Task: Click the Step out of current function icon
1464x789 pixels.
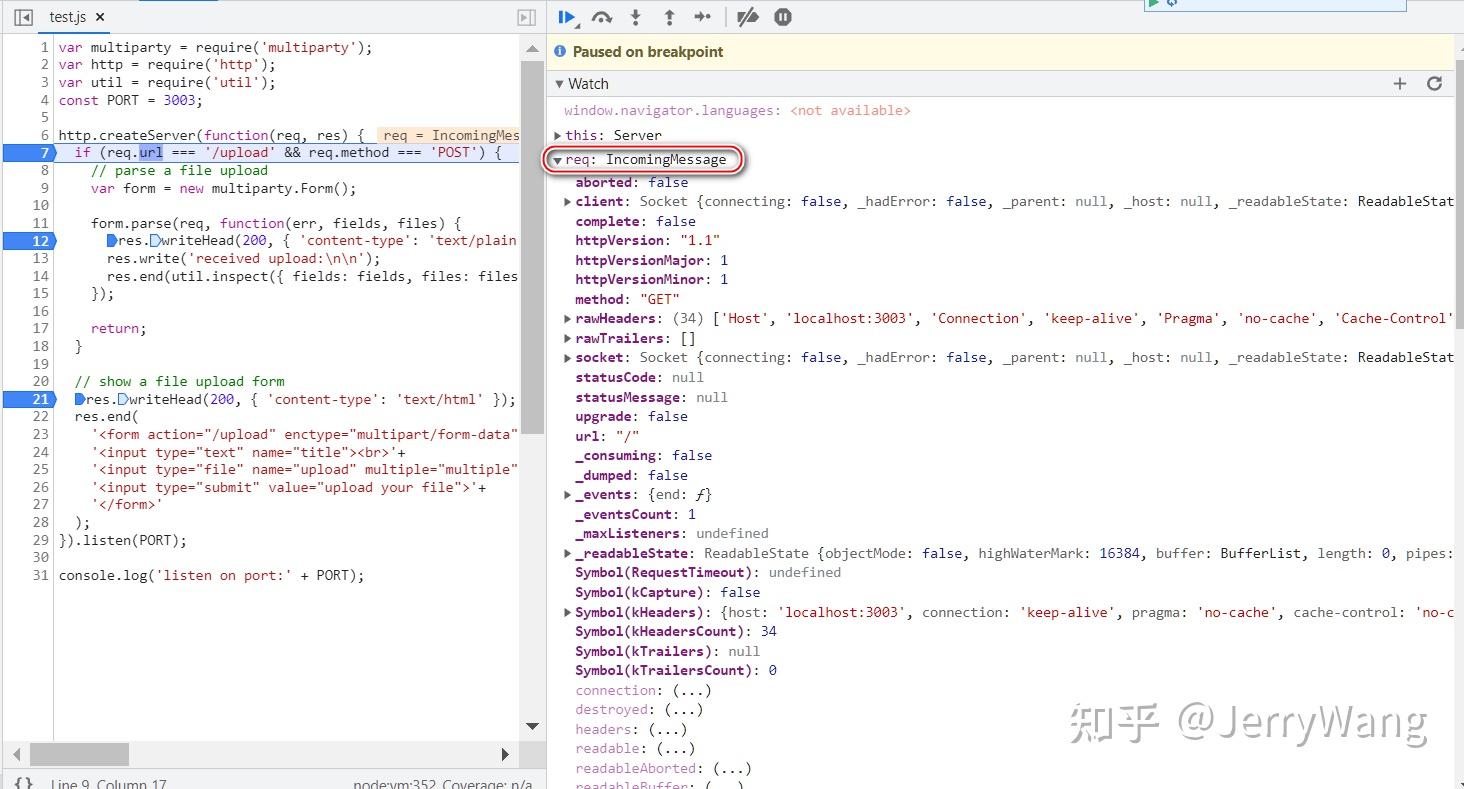Action: click(x=669, y=17)
